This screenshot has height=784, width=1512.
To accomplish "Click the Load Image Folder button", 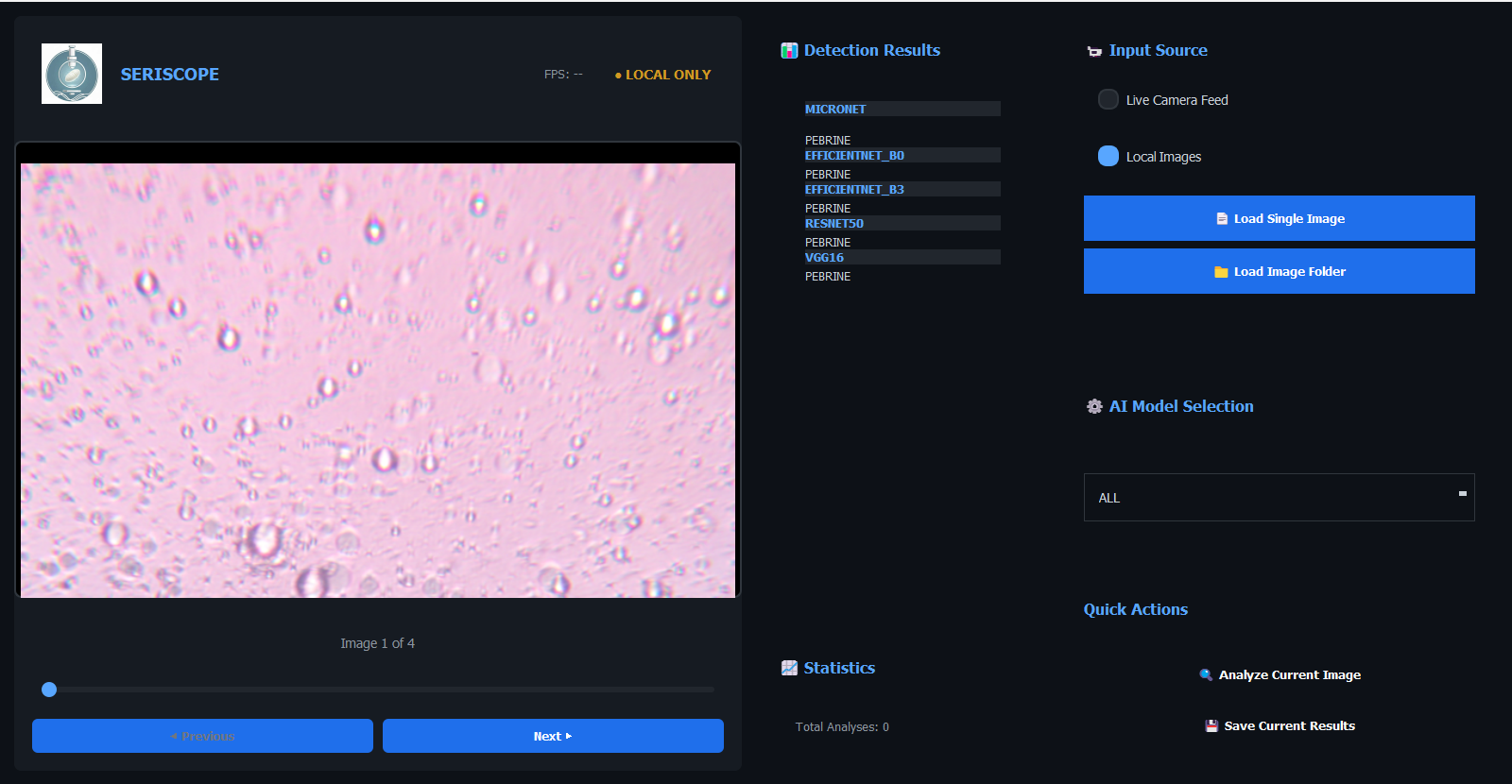I will (x=1280, y=271).
